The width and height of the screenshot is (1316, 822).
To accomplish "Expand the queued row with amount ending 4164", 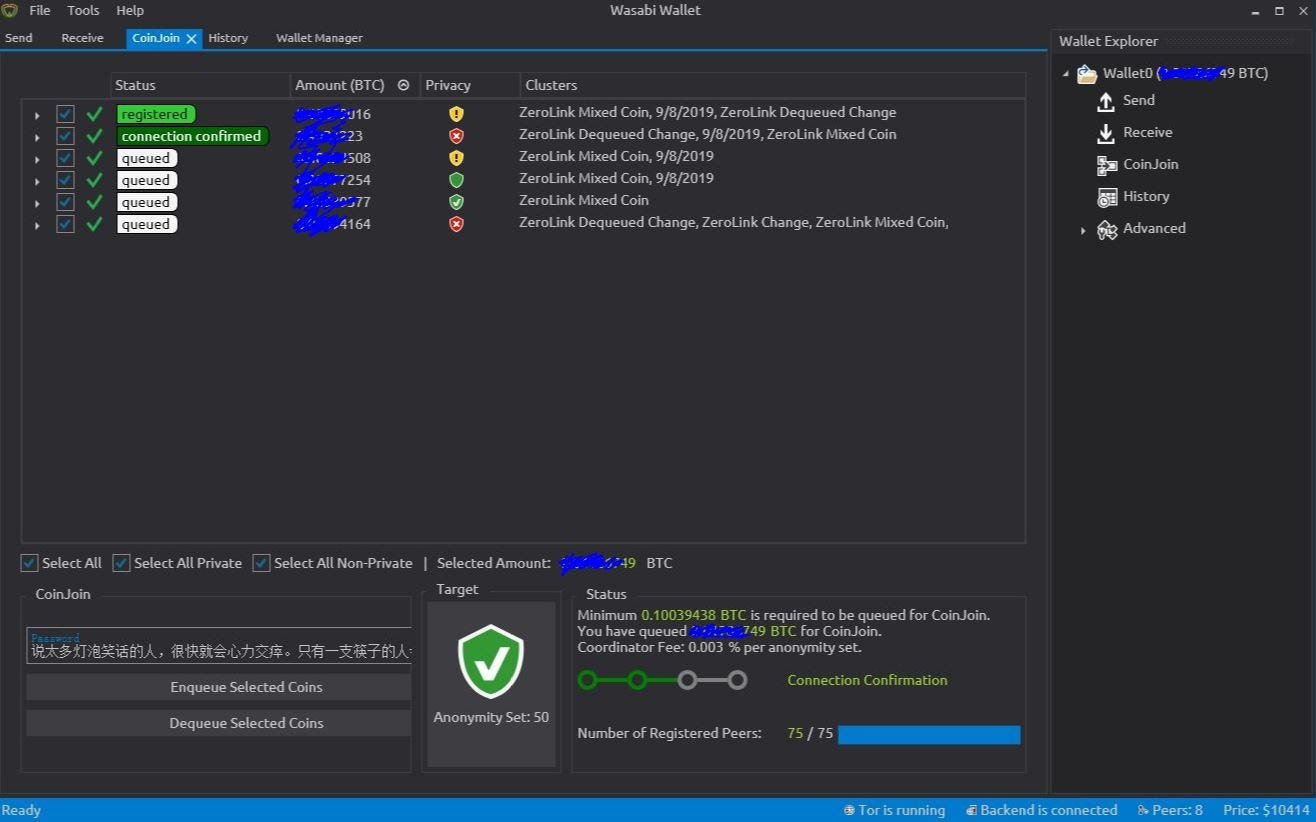I will click(37, 225).
